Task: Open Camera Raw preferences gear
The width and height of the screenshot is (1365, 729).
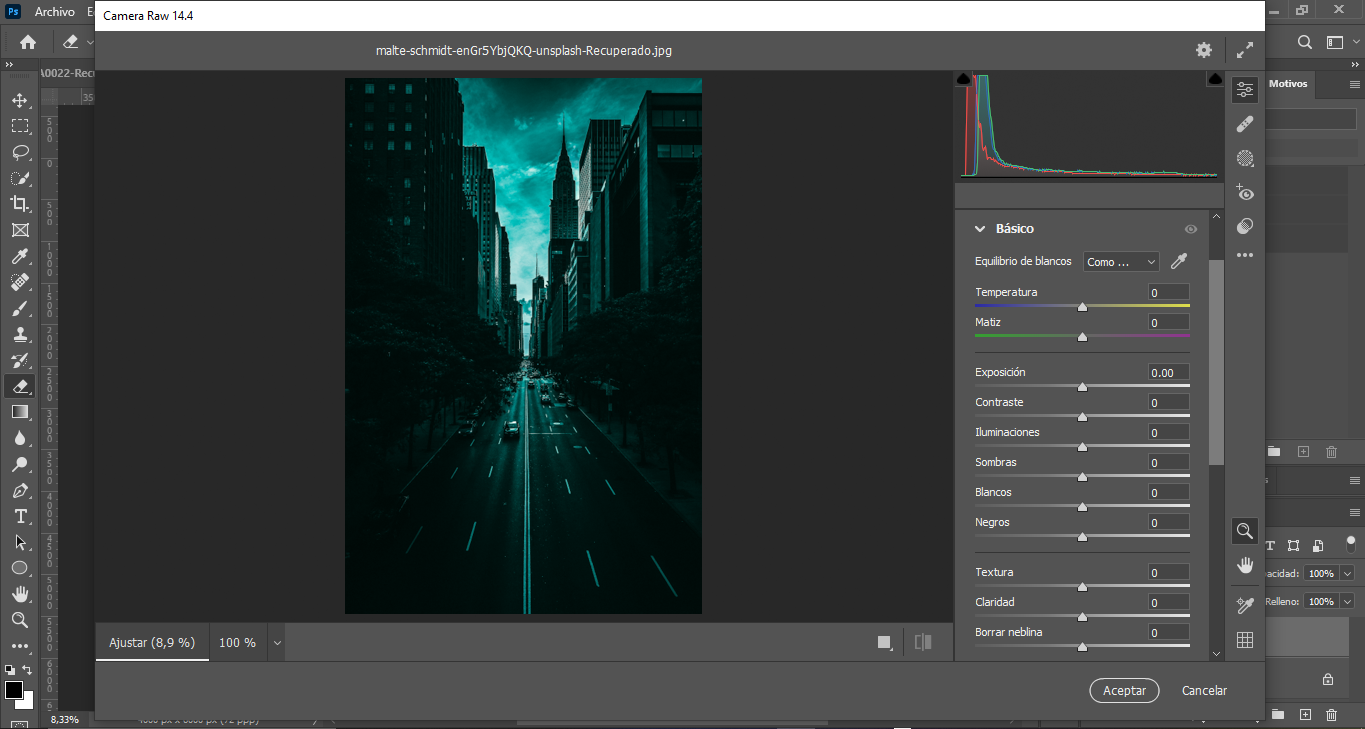Action: (x=1204, y=50)
